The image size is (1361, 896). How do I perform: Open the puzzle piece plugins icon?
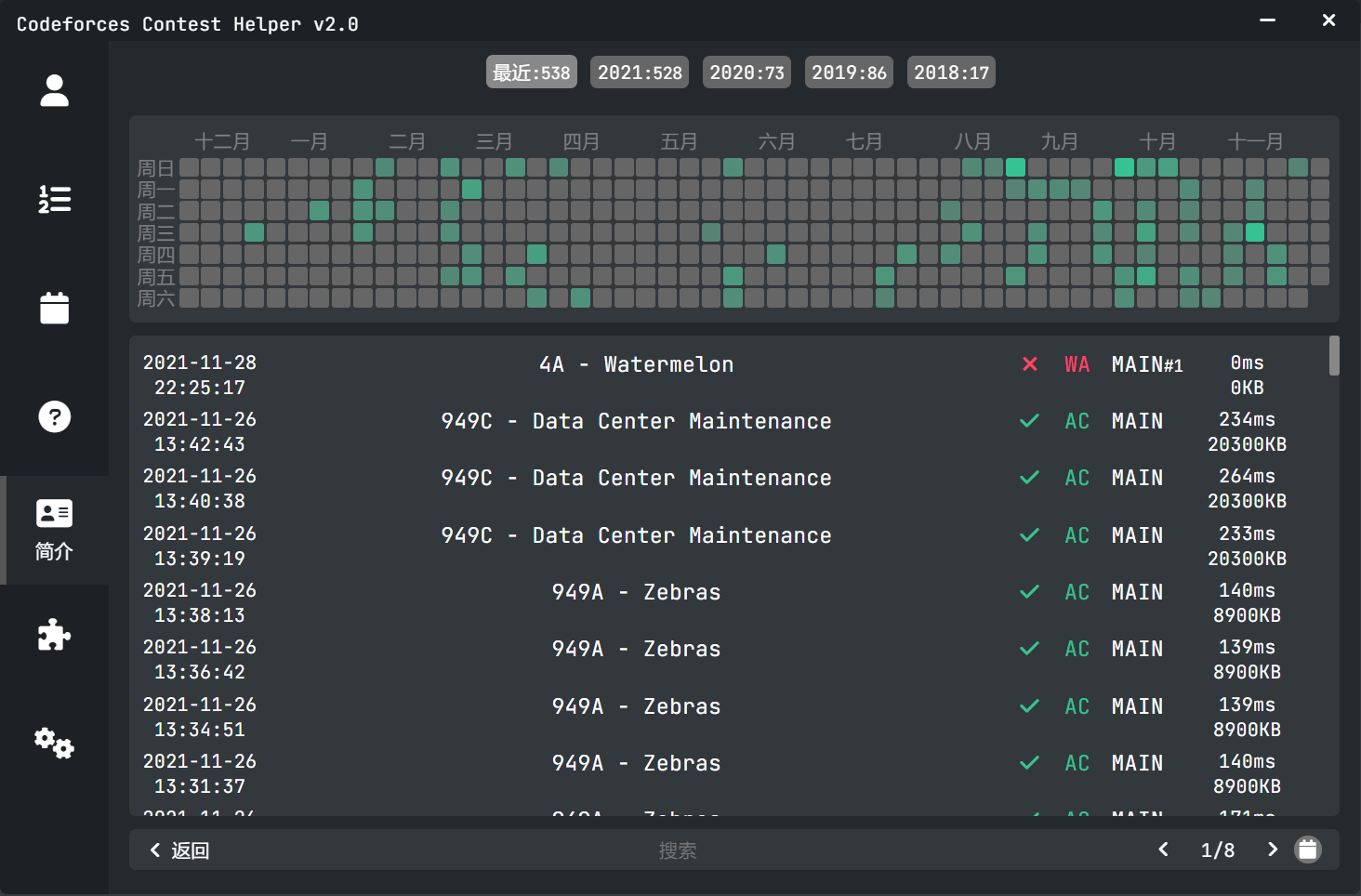[x=54, y=636]
